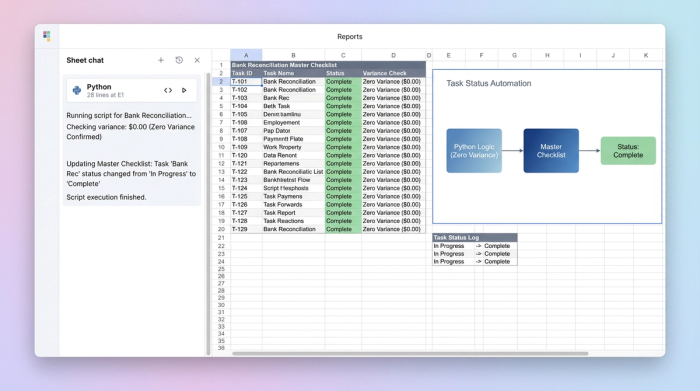700x391 pixels.
Task: Click the Variance Check column heading
Action: tap(393, 73)
